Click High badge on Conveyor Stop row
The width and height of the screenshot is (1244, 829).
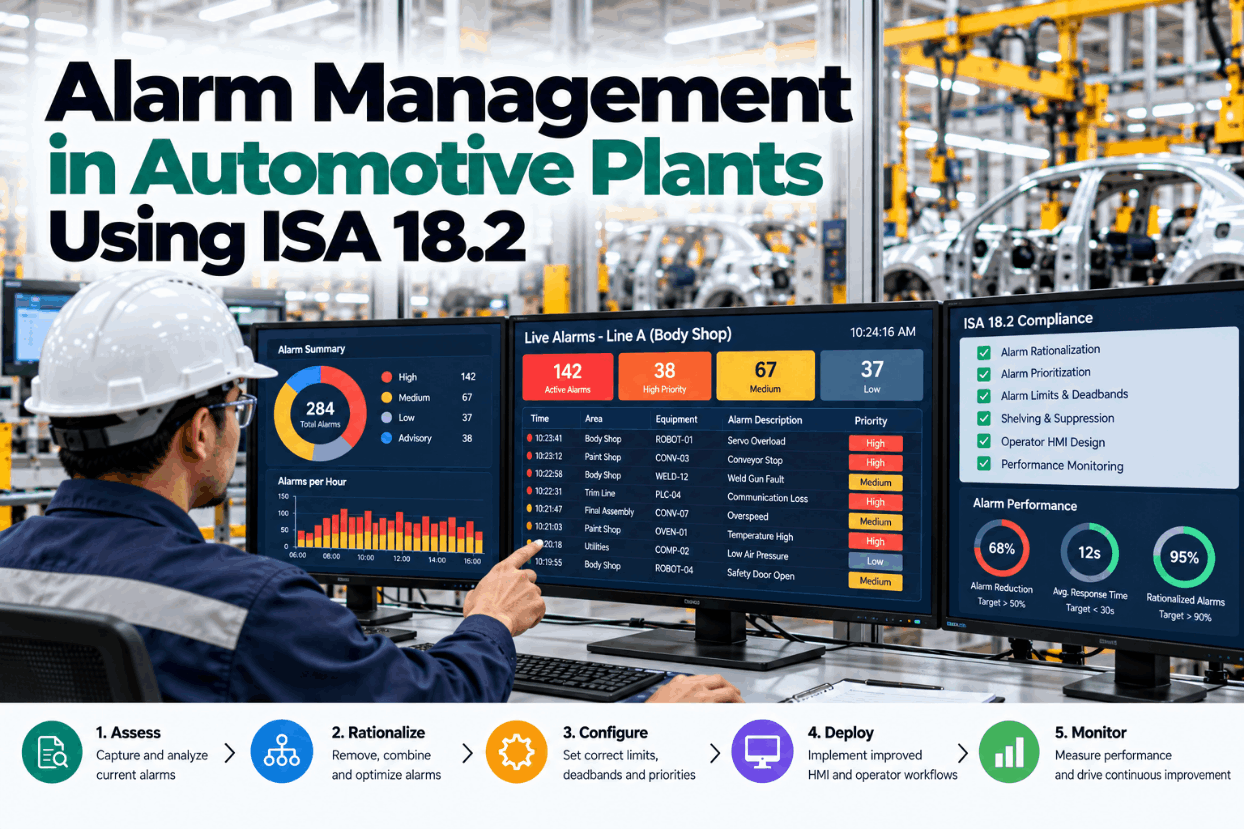coord(876,462)
